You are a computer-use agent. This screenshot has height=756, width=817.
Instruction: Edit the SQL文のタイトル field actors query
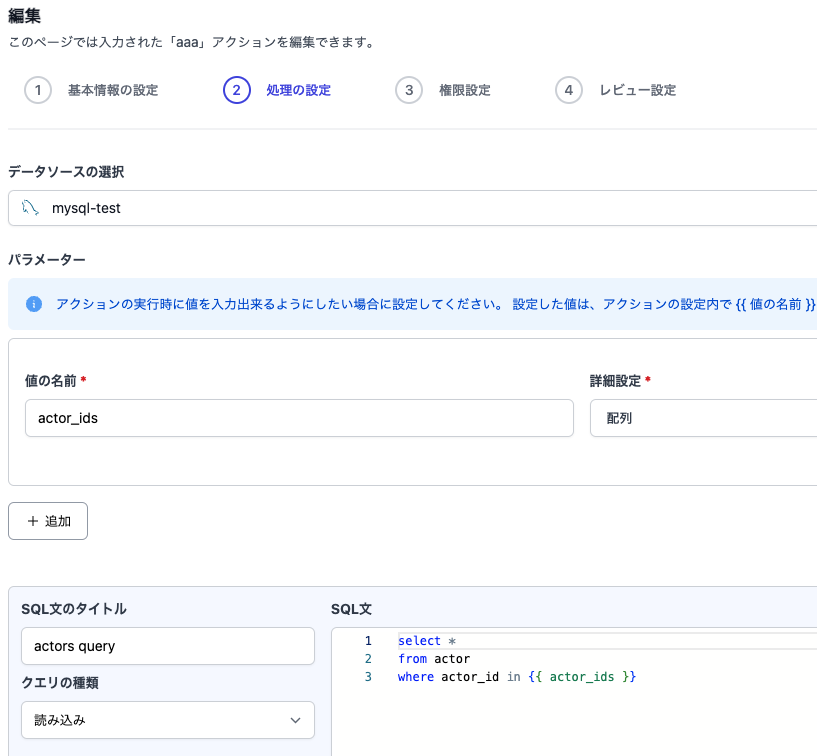(168, 646)
